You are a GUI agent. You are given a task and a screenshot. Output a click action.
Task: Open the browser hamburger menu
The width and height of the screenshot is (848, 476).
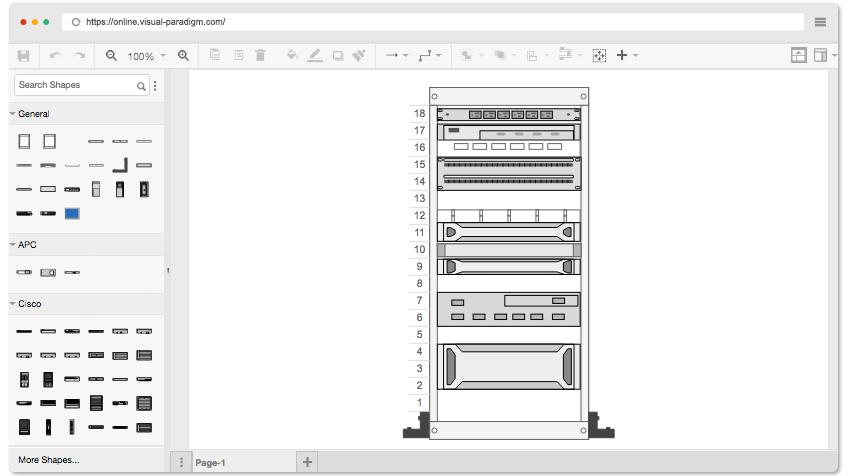tap(820, 22)
